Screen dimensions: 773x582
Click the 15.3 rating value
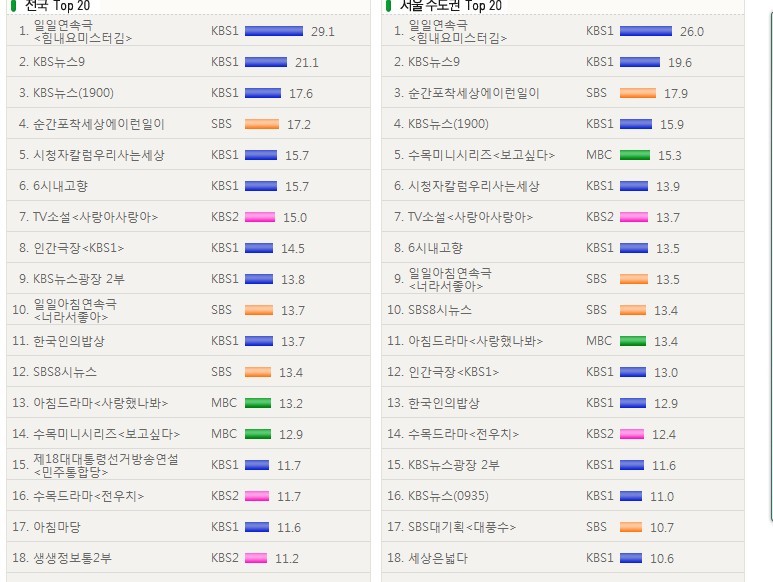pyautogui.click(x=670, y=156)
